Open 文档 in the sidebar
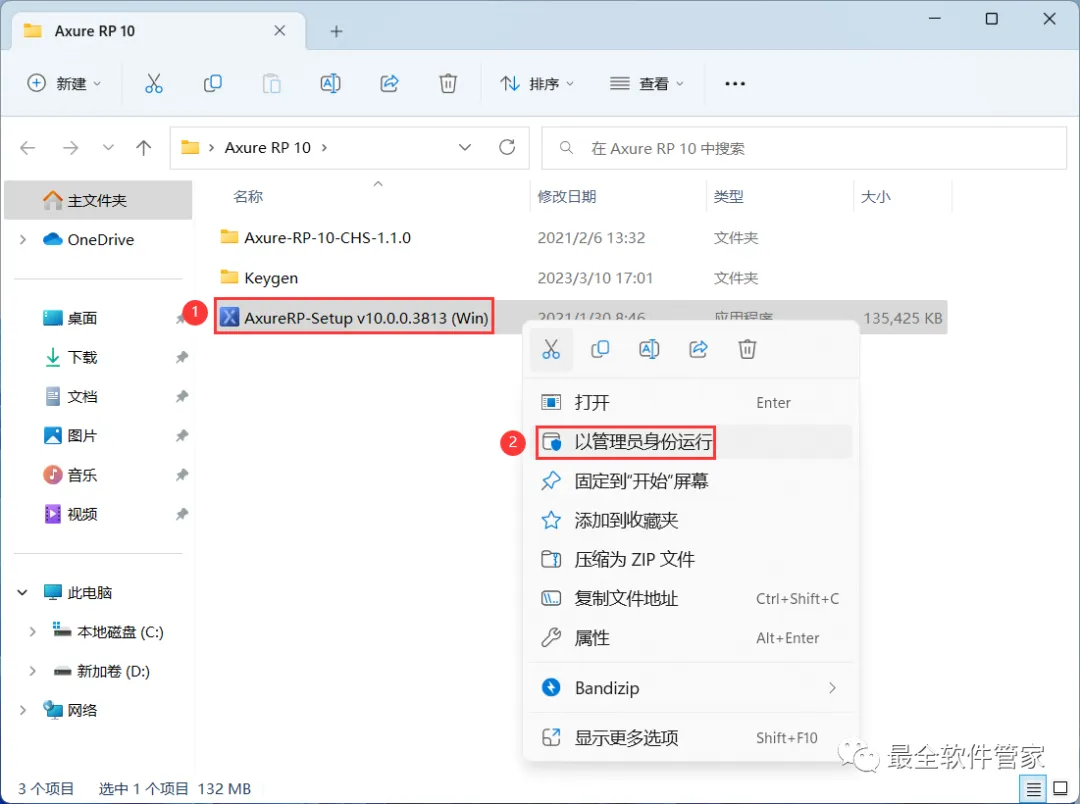Viewport: 1080px width, 804px height. click(x=82, y=397)
